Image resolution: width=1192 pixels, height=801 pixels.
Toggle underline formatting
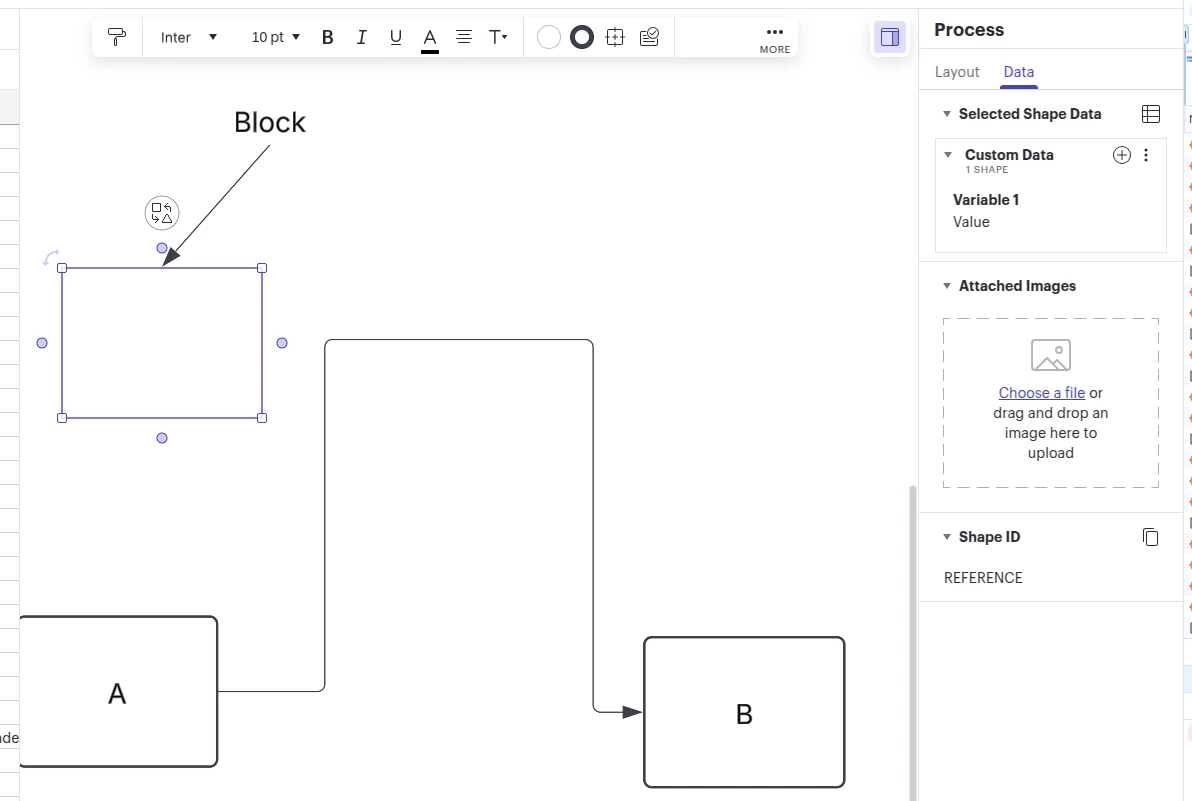[395, 37]
